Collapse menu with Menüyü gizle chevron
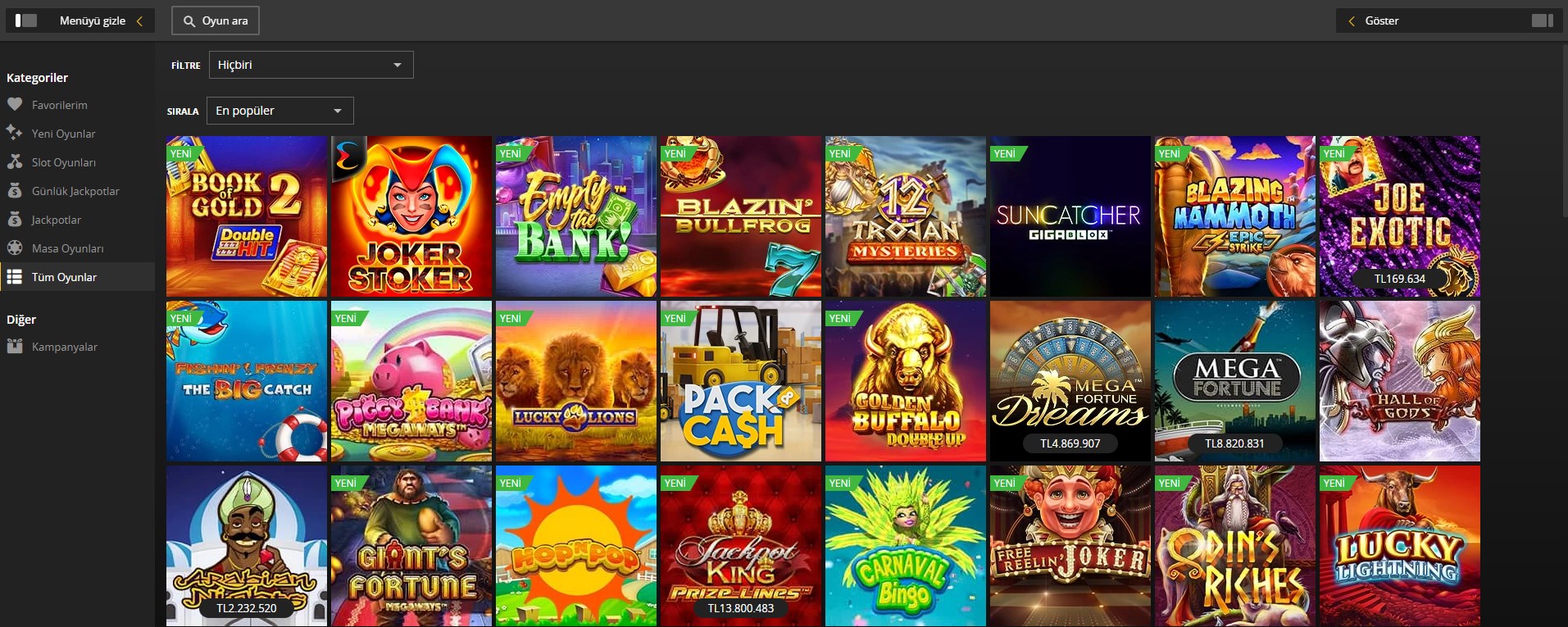The image size is (1568, 627). pyautogui.click(x=139, y=21)
